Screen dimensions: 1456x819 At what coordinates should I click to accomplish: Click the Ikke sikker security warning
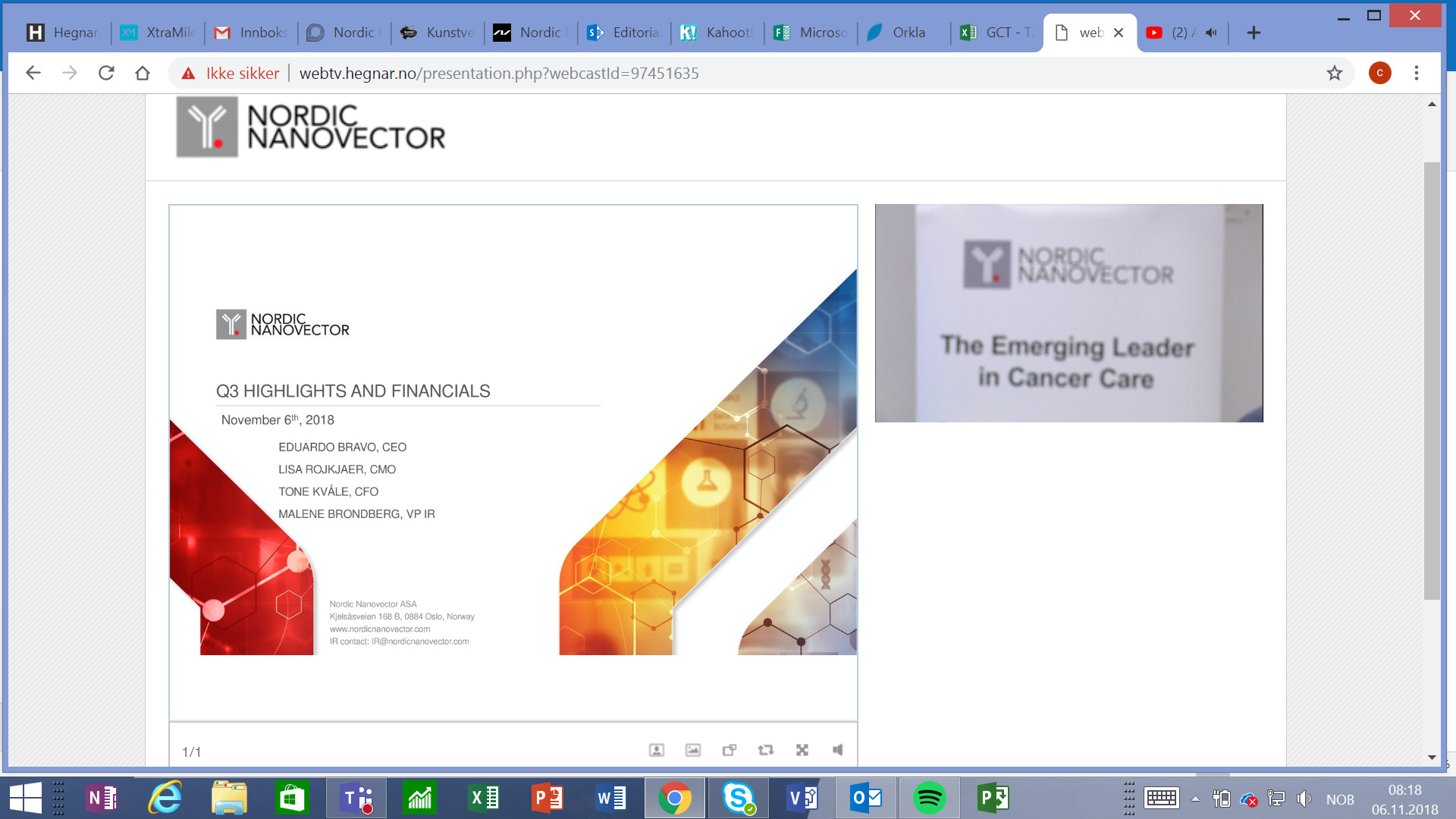point(231,74)
